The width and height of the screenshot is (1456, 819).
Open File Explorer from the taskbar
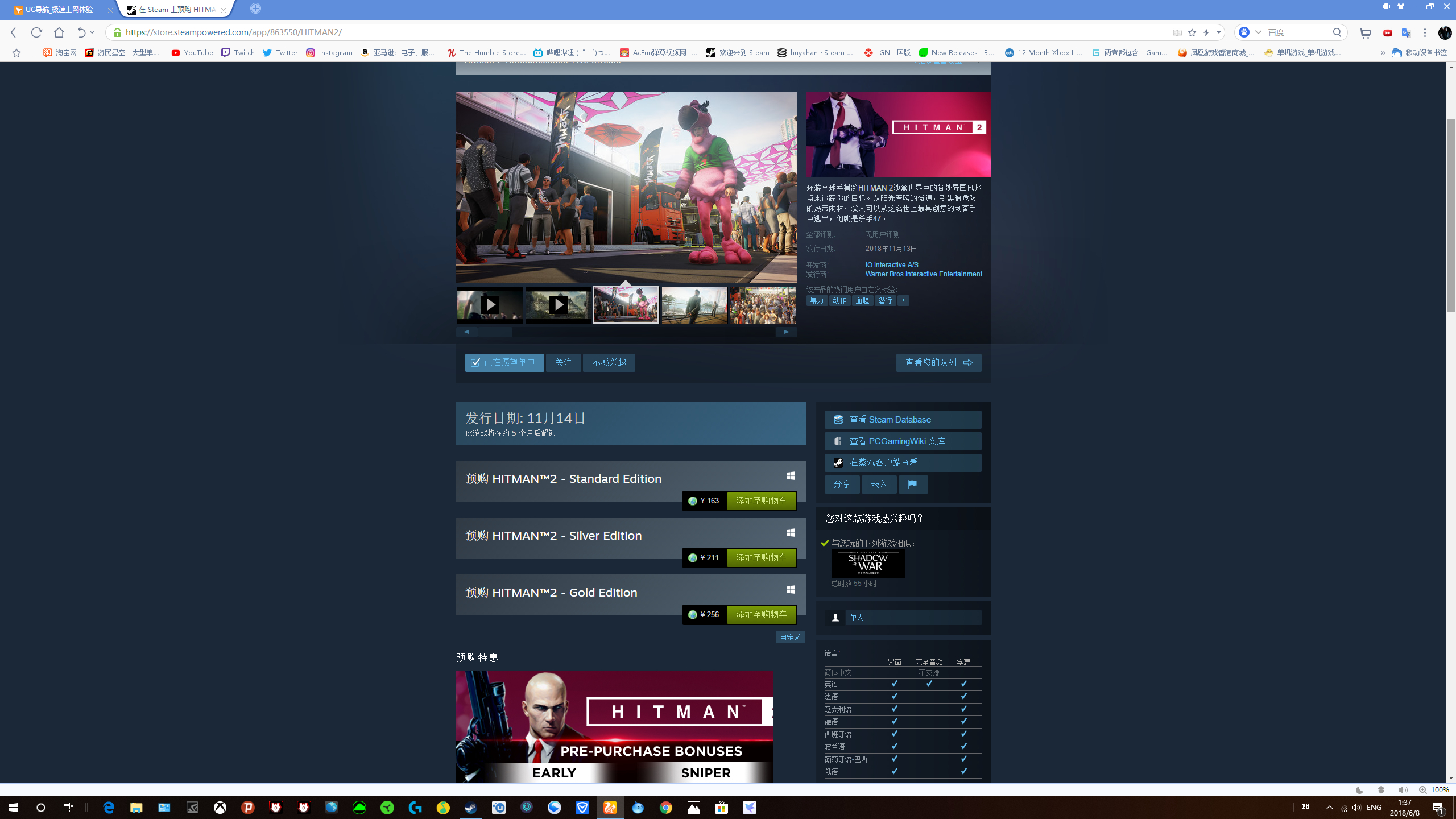136,808
